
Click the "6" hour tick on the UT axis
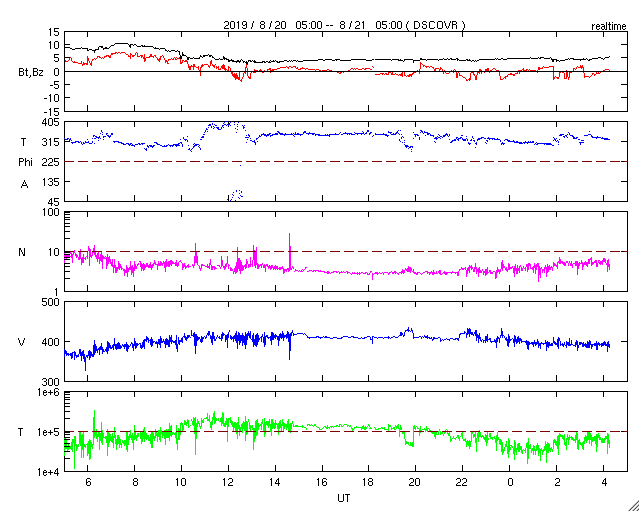88,482
